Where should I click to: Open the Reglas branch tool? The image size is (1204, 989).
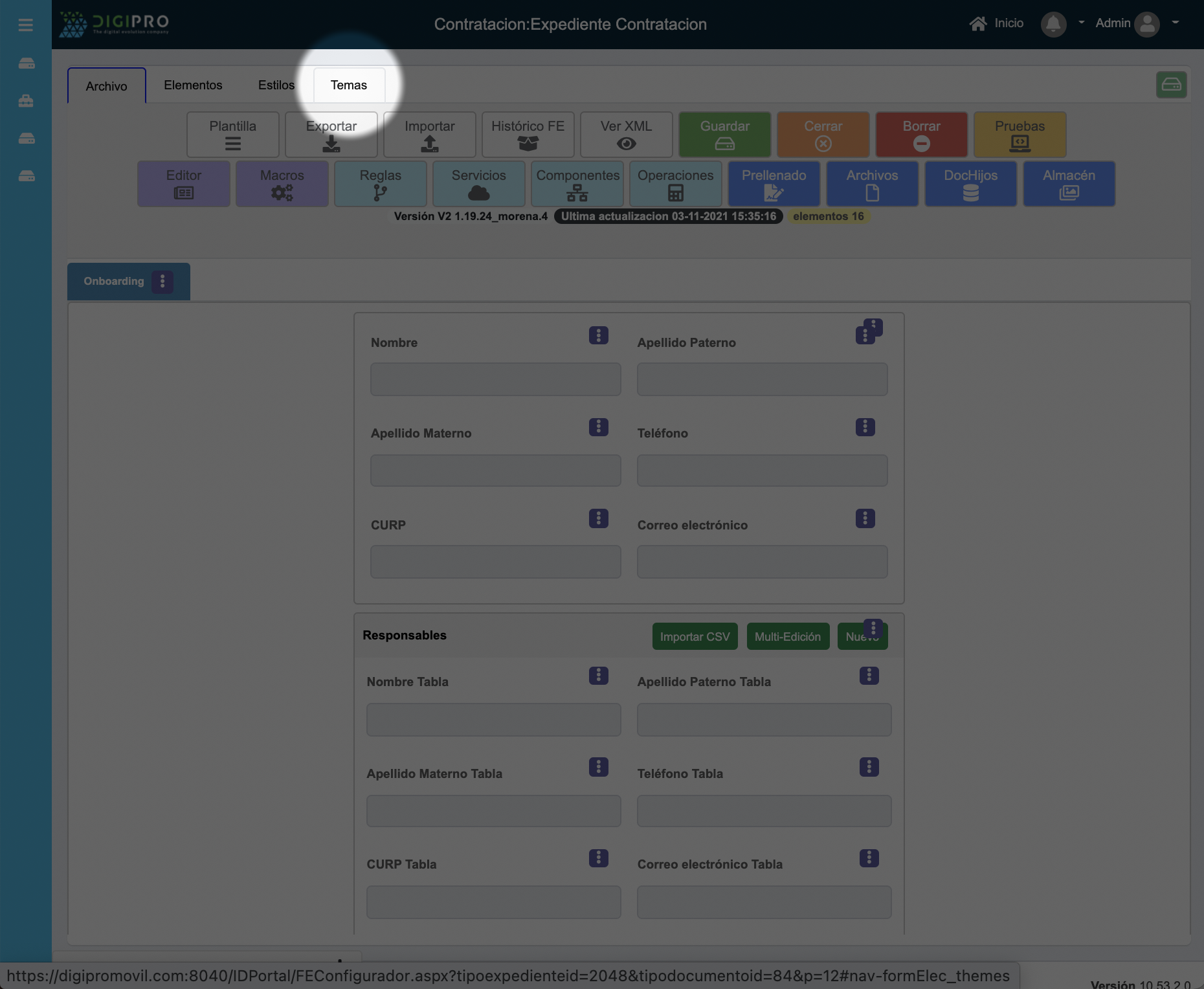380,184
